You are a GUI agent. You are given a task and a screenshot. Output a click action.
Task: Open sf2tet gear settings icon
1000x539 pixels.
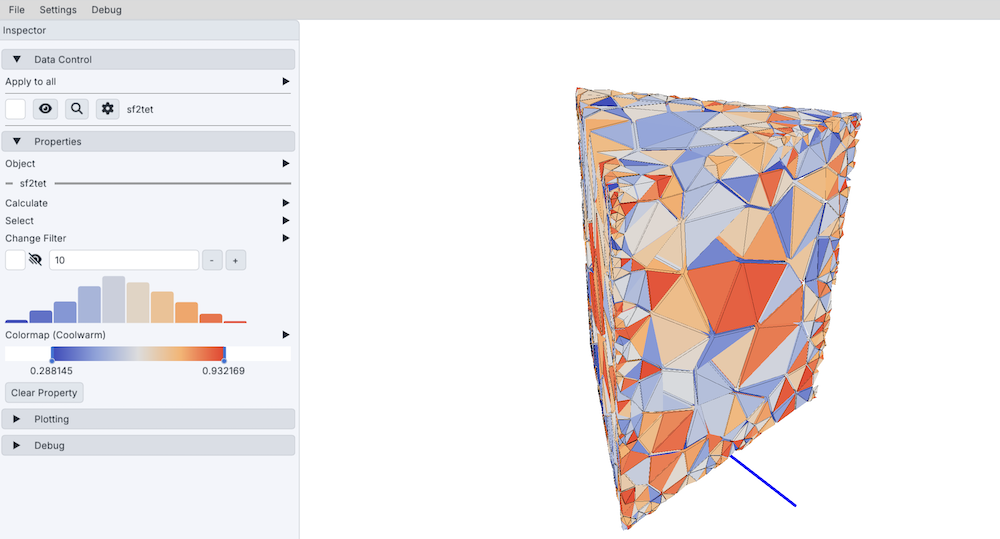click(108, 109)
